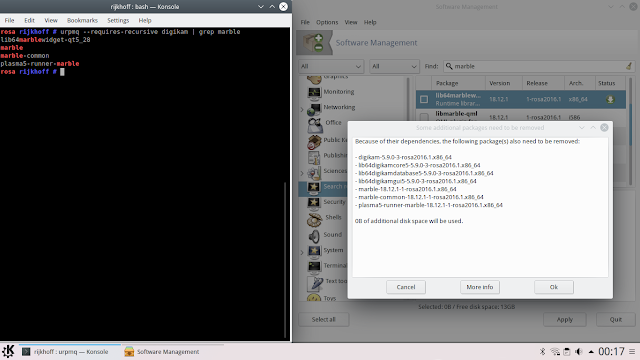The height and width of the screenshot is (360, 640).
Task: Click the marble-common-18.12.1 line in dialog
Action: (419, 197)
